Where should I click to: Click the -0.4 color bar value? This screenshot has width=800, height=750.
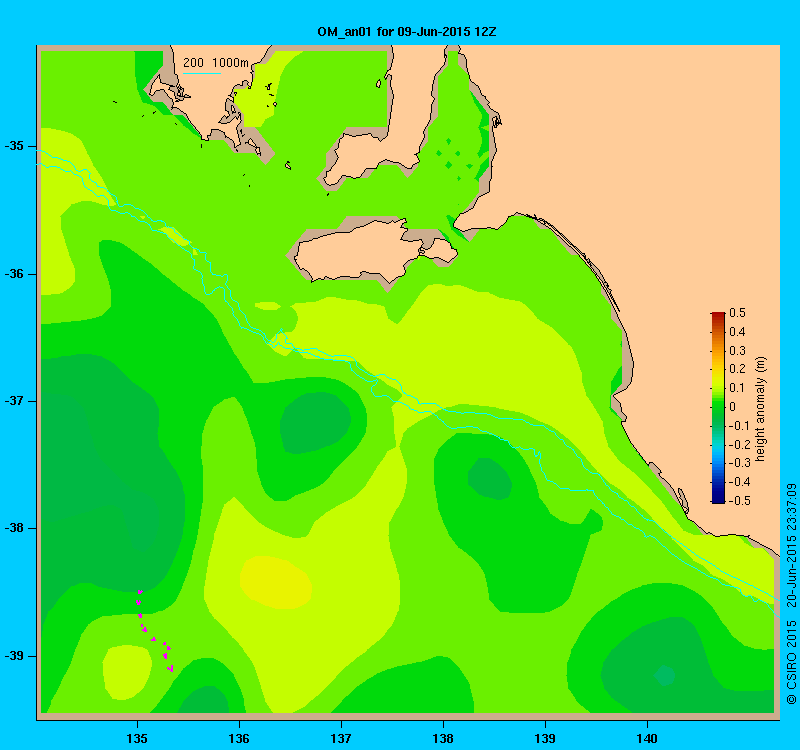click(738, 482)
